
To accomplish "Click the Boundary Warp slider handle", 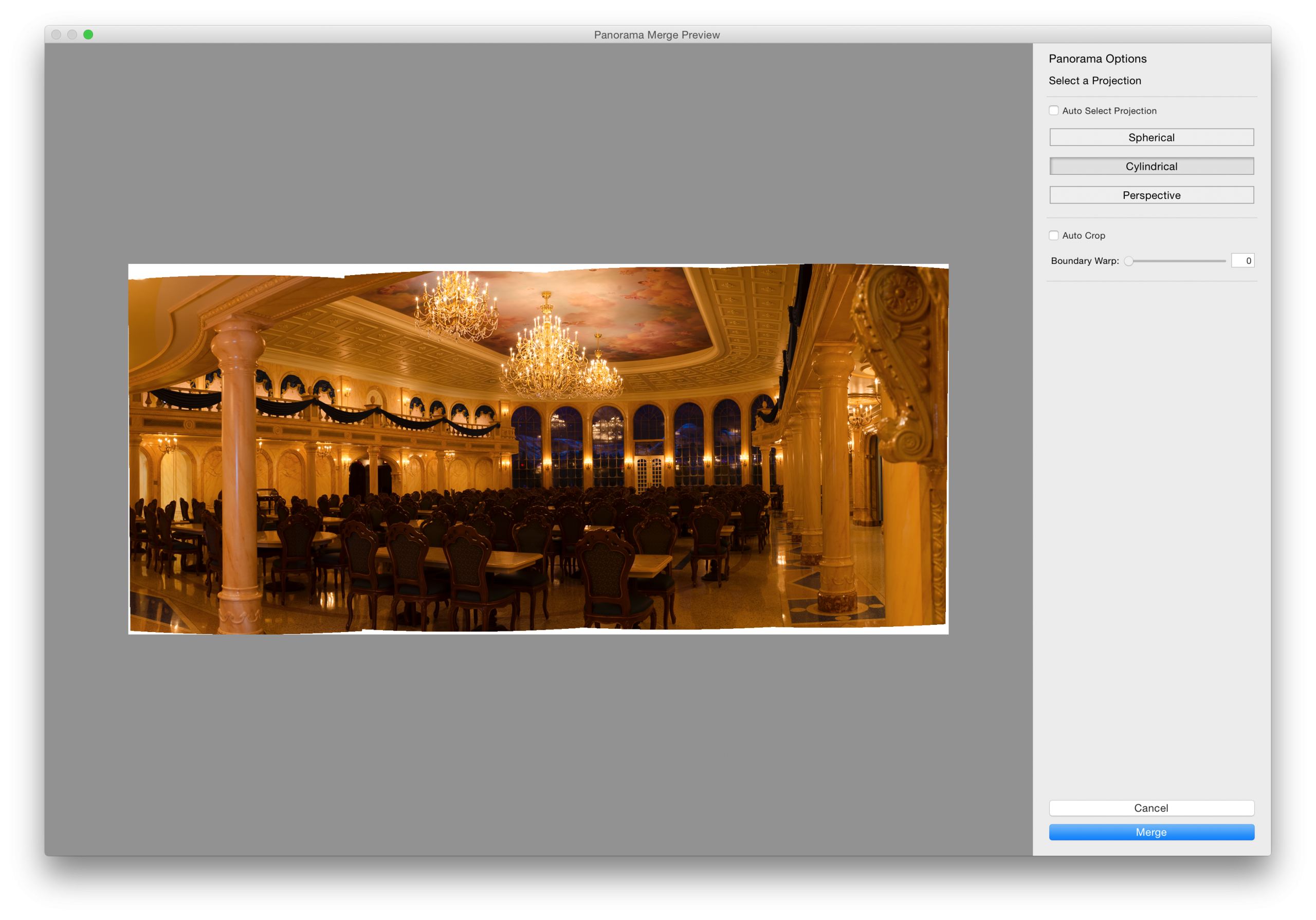I will pos(1128,261).
